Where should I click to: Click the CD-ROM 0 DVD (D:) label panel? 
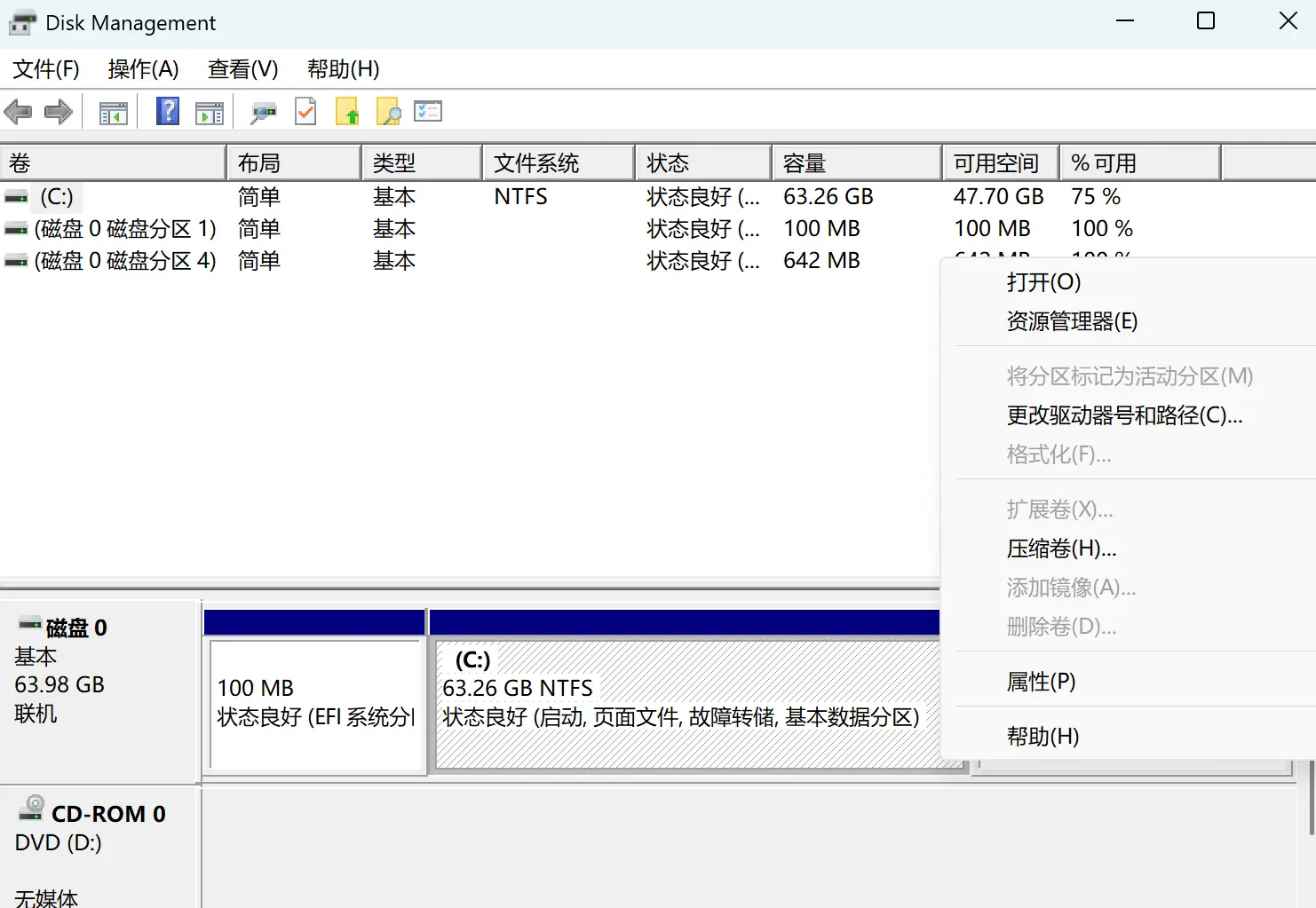tap(100, 848)
